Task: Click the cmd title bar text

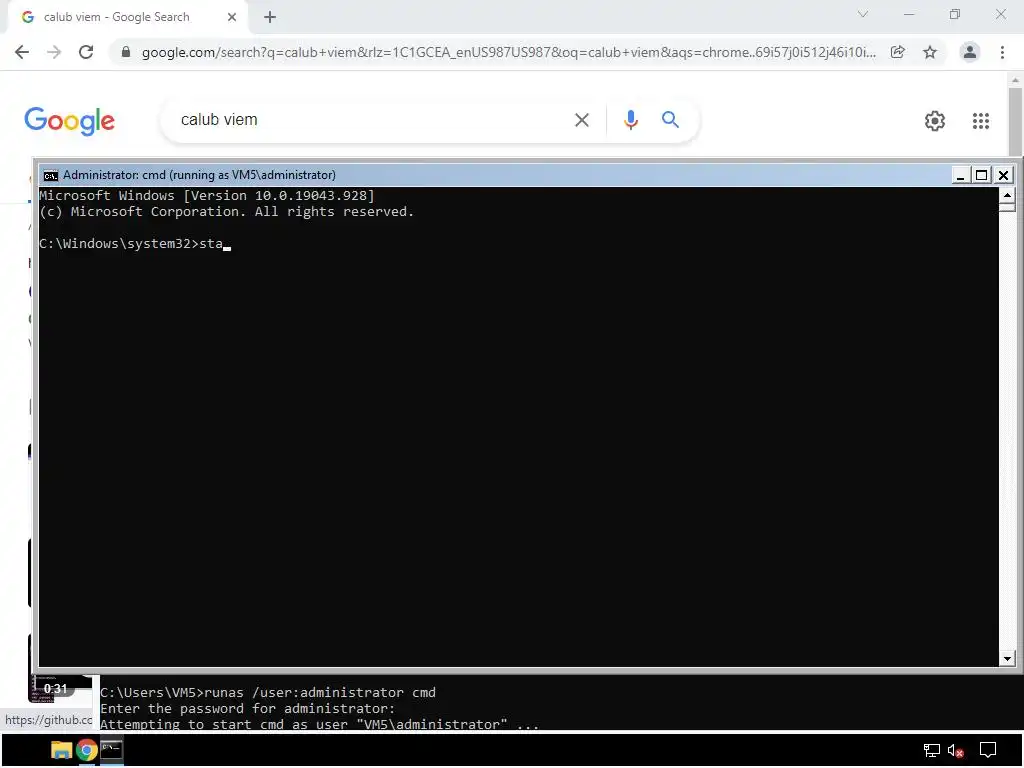Action: (x=199, y=175)
